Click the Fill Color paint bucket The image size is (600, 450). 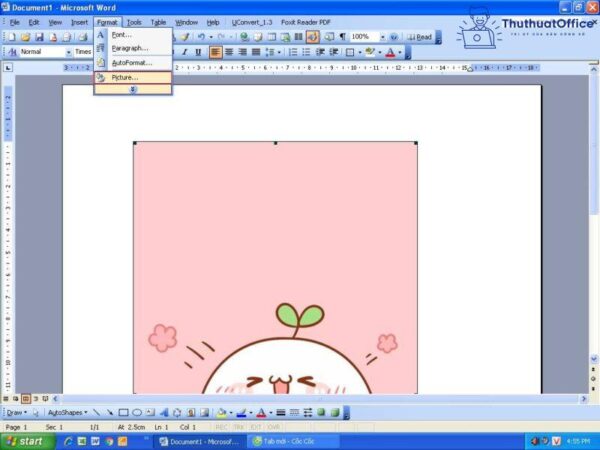tap(222, 412)
